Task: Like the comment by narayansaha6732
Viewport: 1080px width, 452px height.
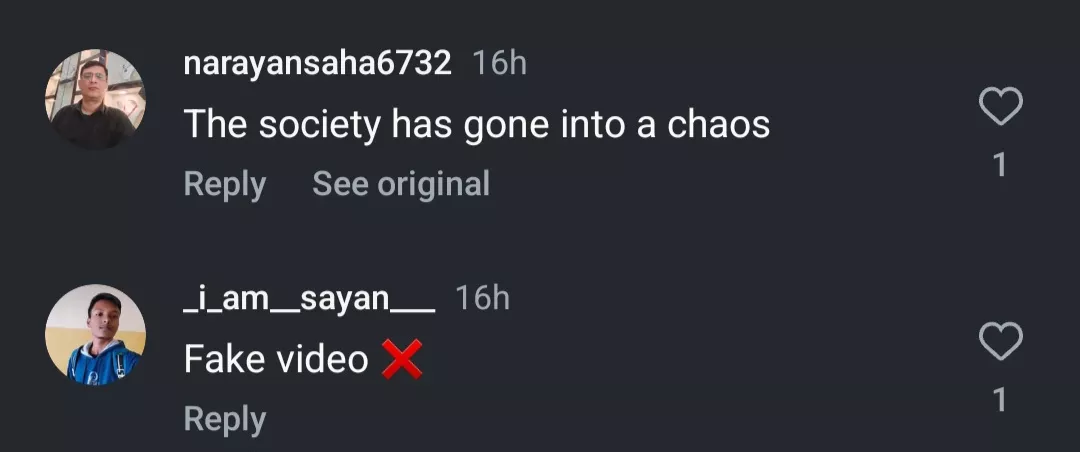Action: 1000,107
